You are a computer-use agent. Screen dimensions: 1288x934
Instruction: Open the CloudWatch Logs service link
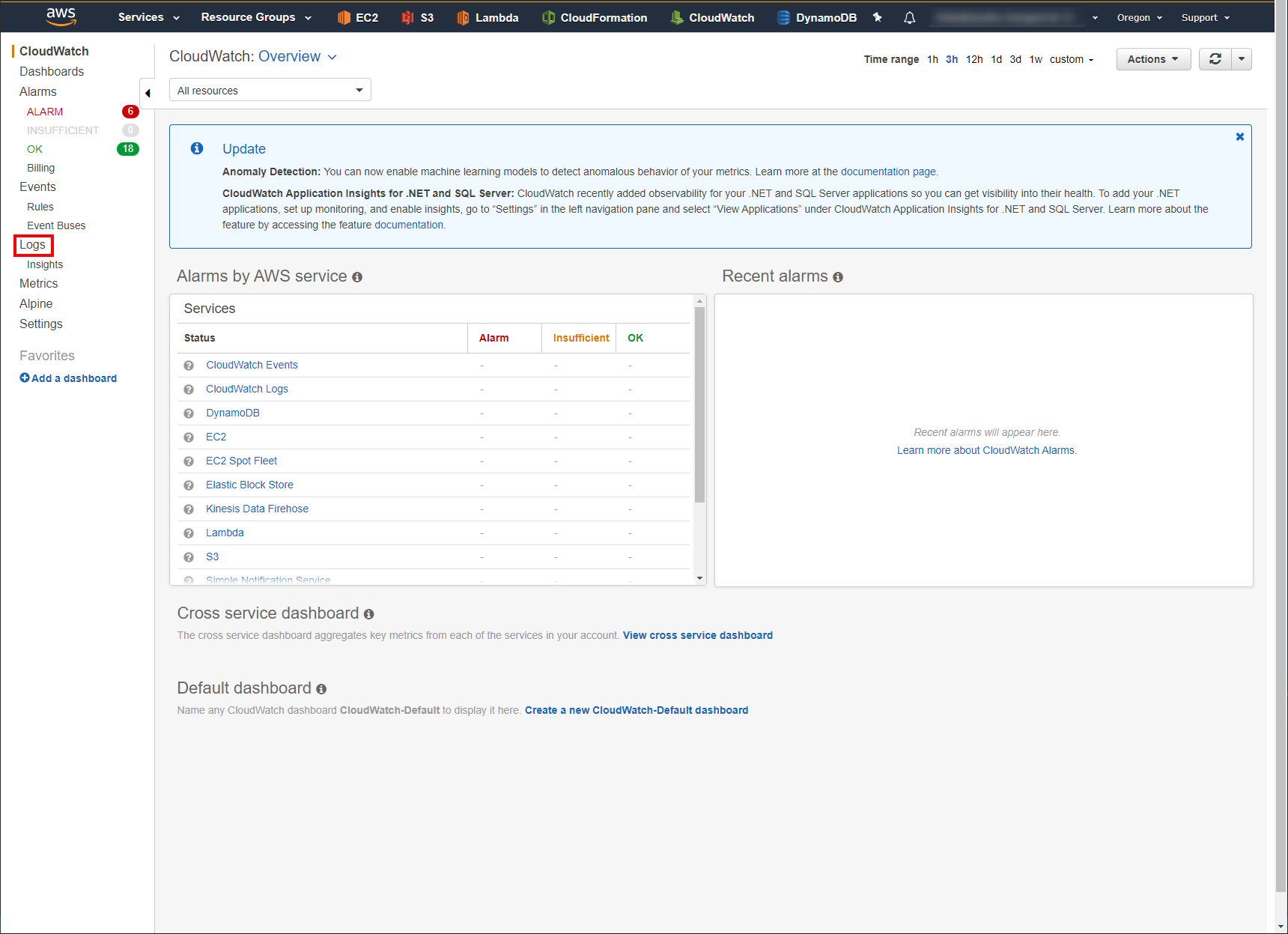tap(247, 389)
